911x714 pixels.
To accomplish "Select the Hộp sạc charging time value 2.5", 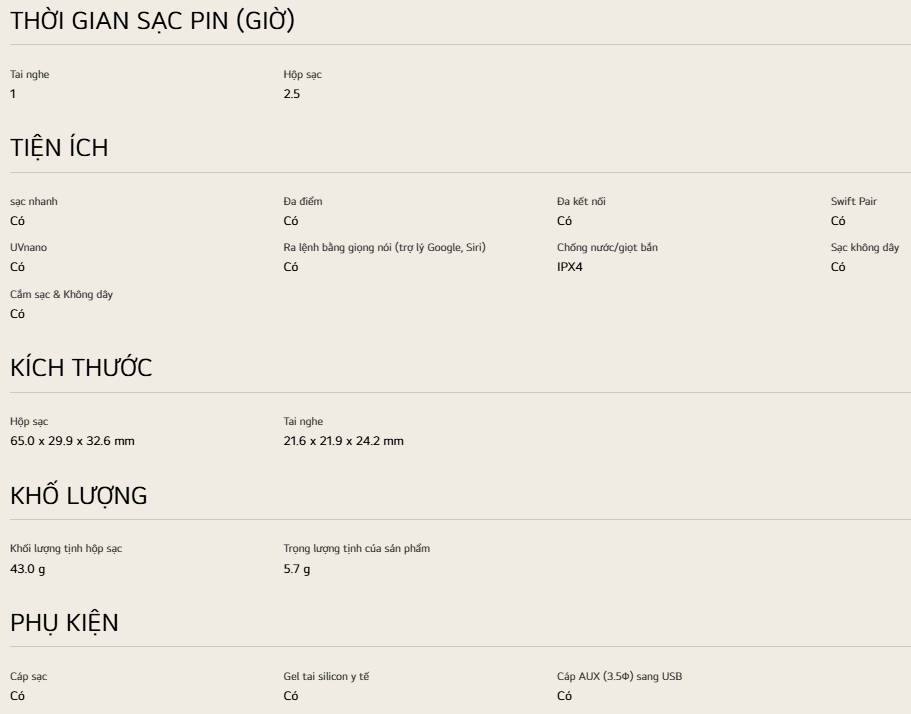I will (292, 94).
